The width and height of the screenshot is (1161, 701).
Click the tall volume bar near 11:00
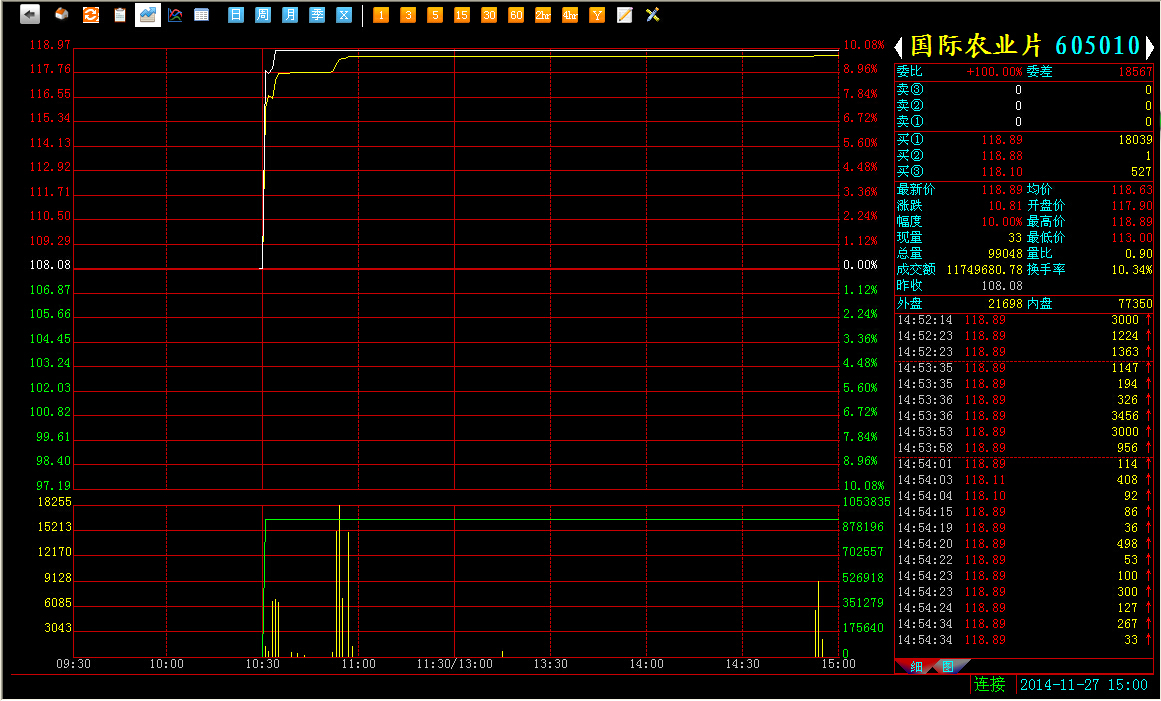click(340, 581)
